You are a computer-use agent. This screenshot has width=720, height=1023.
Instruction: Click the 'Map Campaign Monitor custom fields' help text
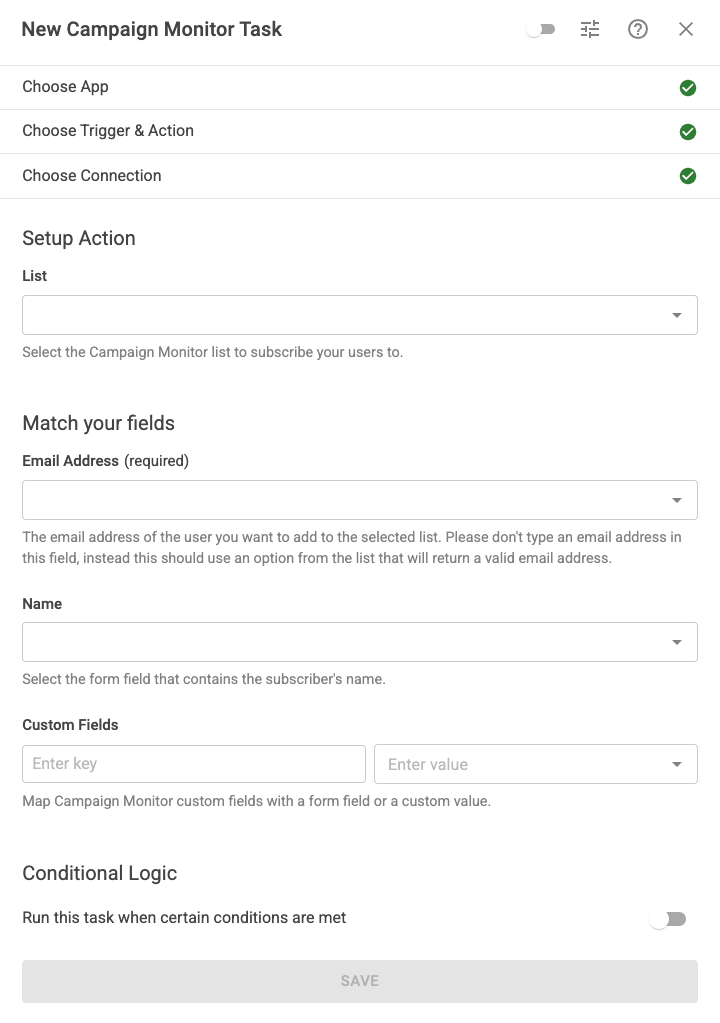tap(256, 801)
